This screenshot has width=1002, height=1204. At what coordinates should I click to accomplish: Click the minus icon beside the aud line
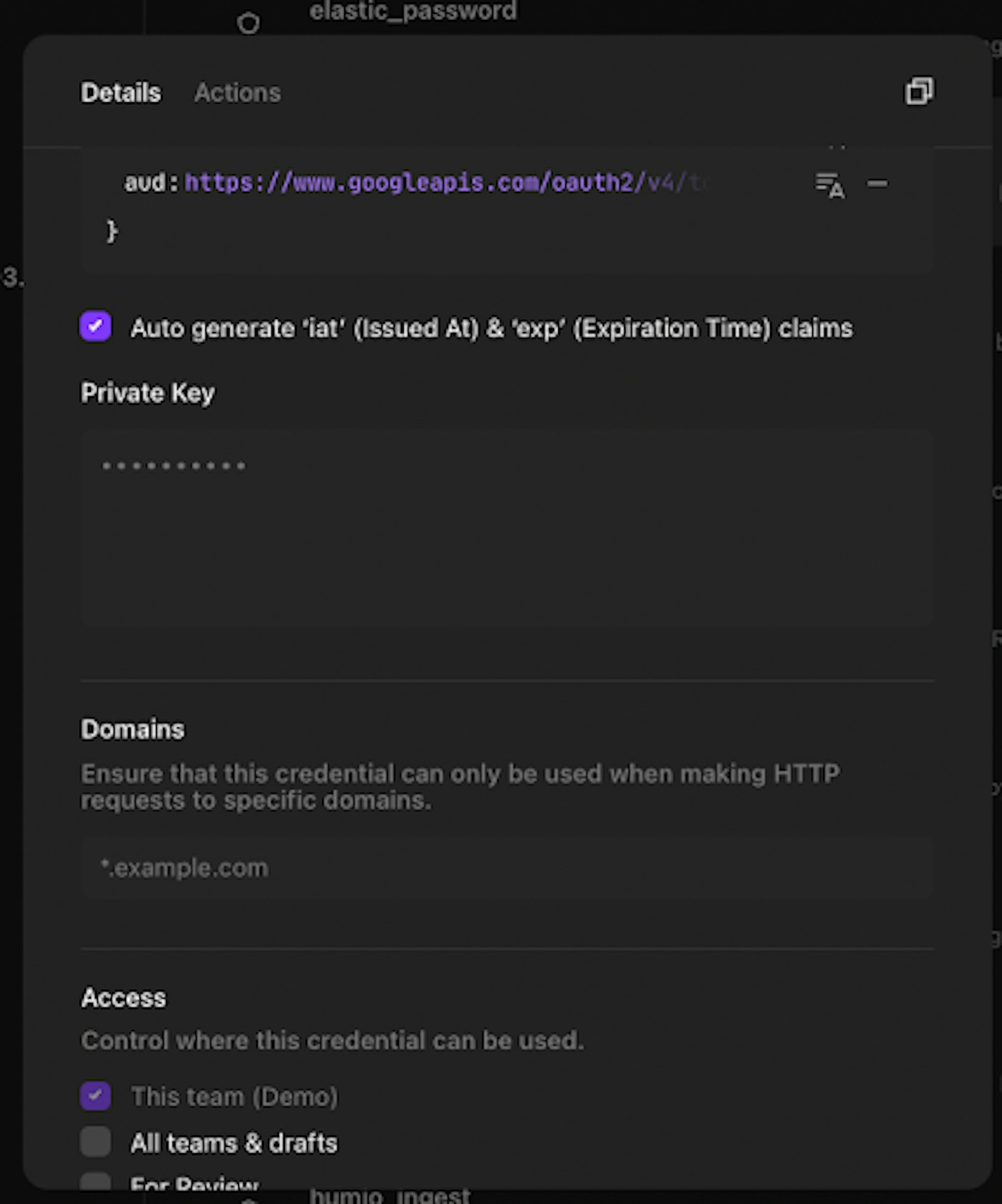point(877,184)
